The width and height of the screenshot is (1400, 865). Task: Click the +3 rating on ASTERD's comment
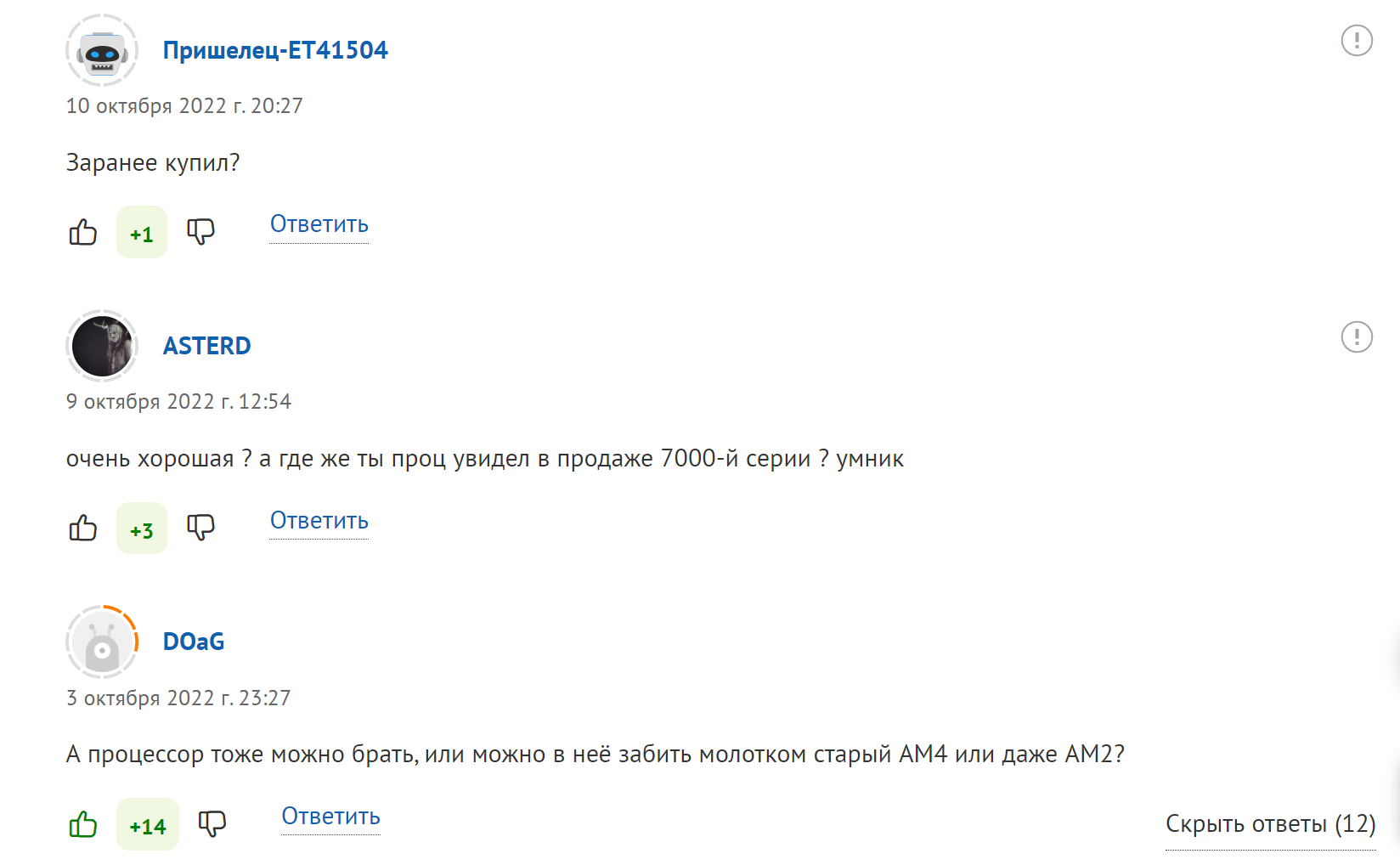point(142,529)
